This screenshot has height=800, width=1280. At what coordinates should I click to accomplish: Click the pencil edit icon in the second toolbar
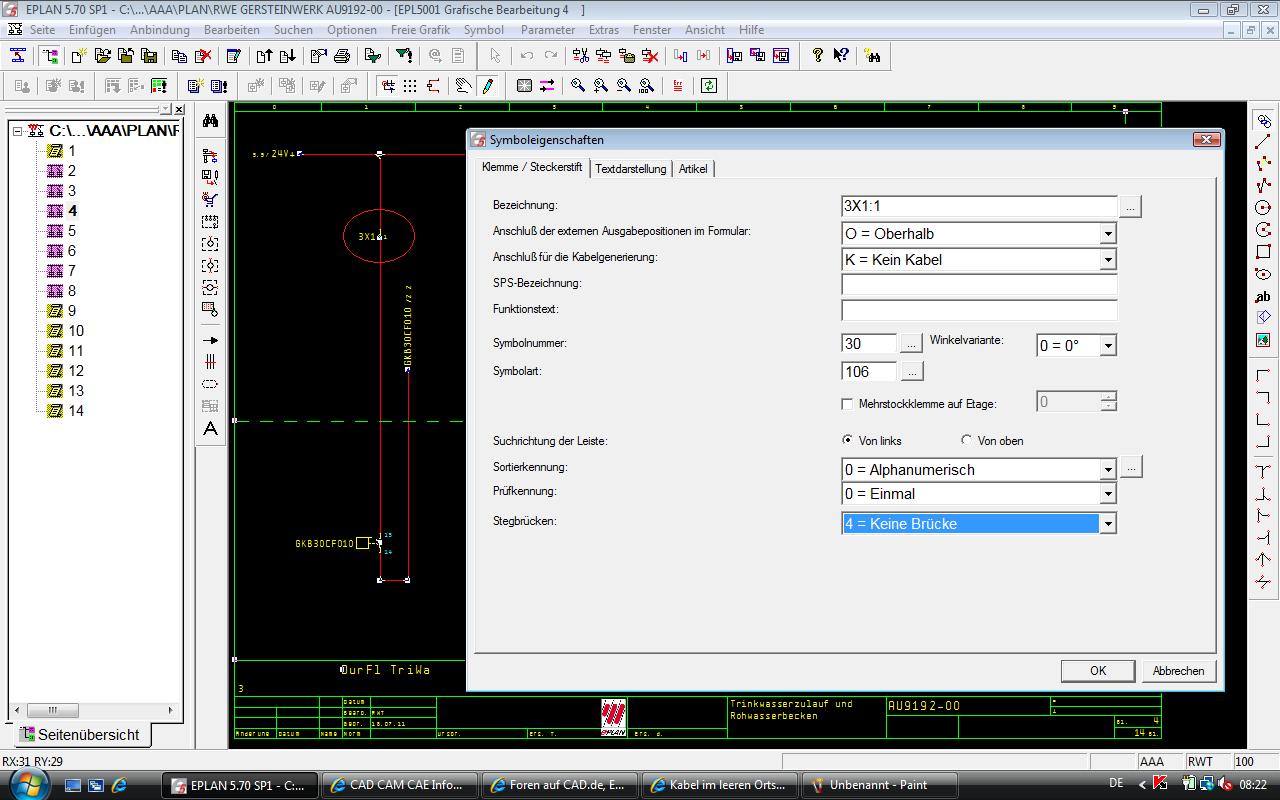coord(487,86)
